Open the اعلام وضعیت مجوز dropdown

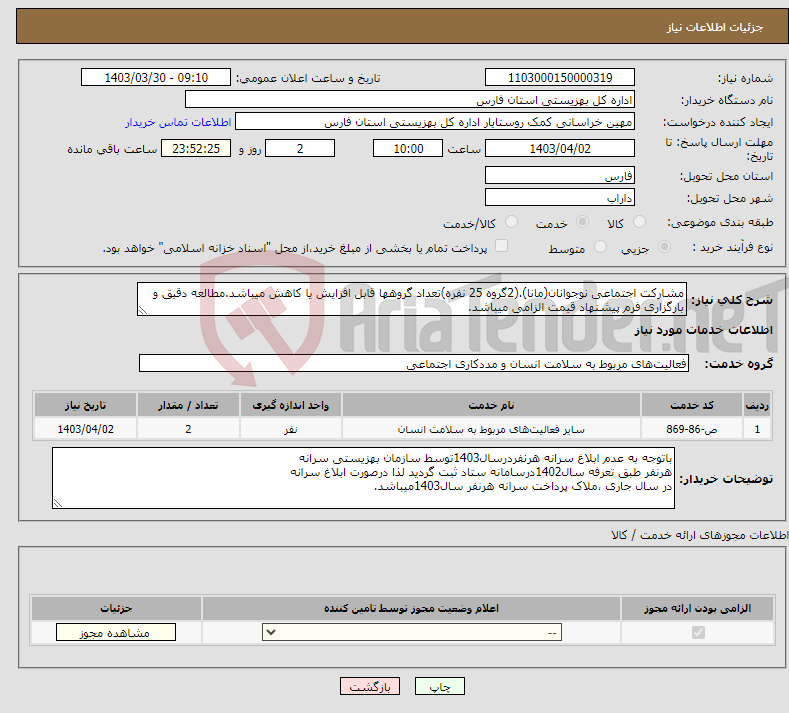click(x=412, y=632)
